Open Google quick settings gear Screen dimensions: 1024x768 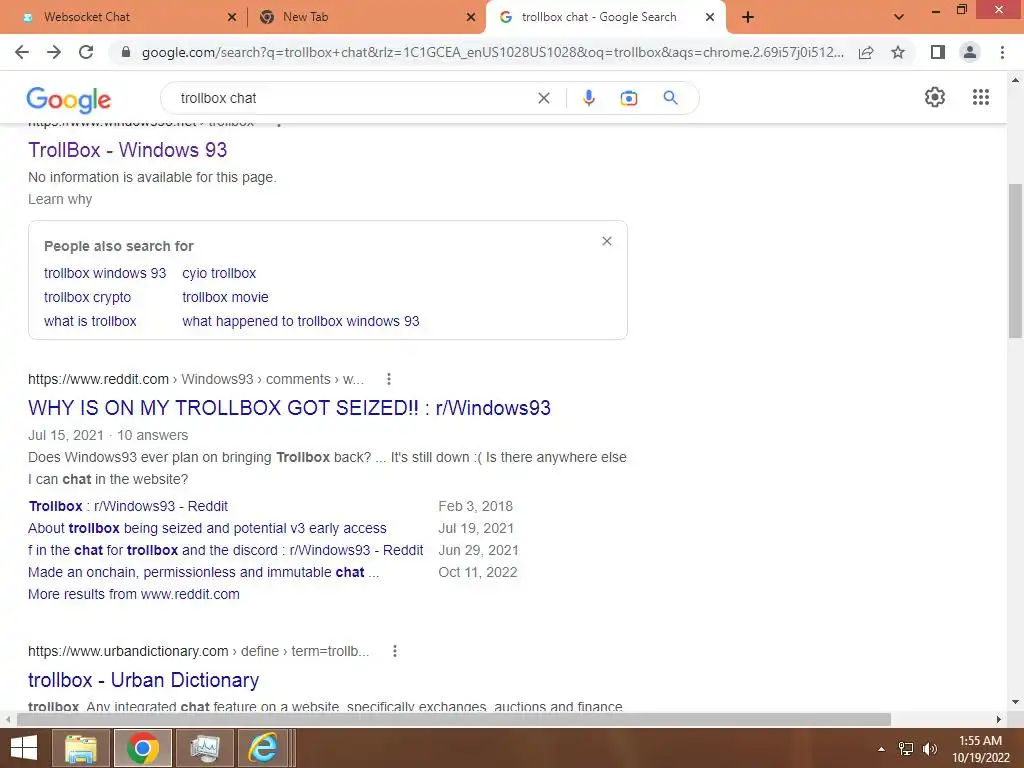[935, 97]
